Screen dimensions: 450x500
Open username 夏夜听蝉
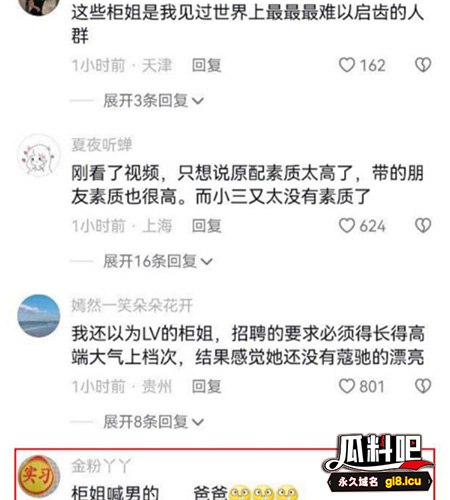[102, 144]
